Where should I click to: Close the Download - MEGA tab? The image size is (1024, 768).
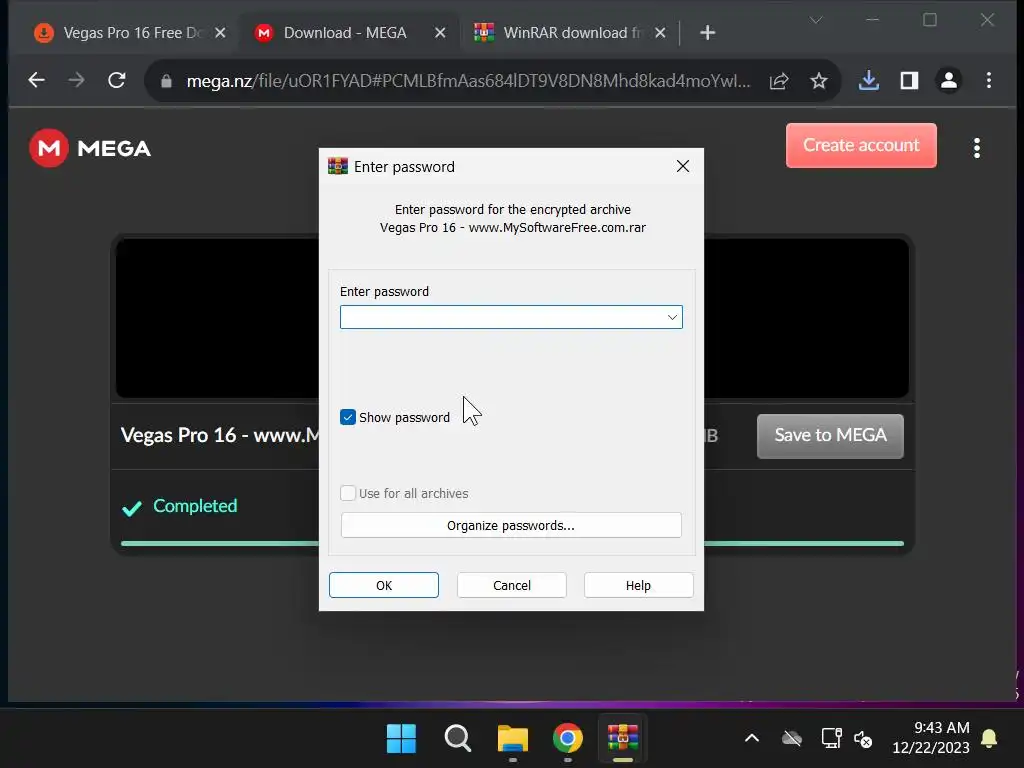(440, 33)
